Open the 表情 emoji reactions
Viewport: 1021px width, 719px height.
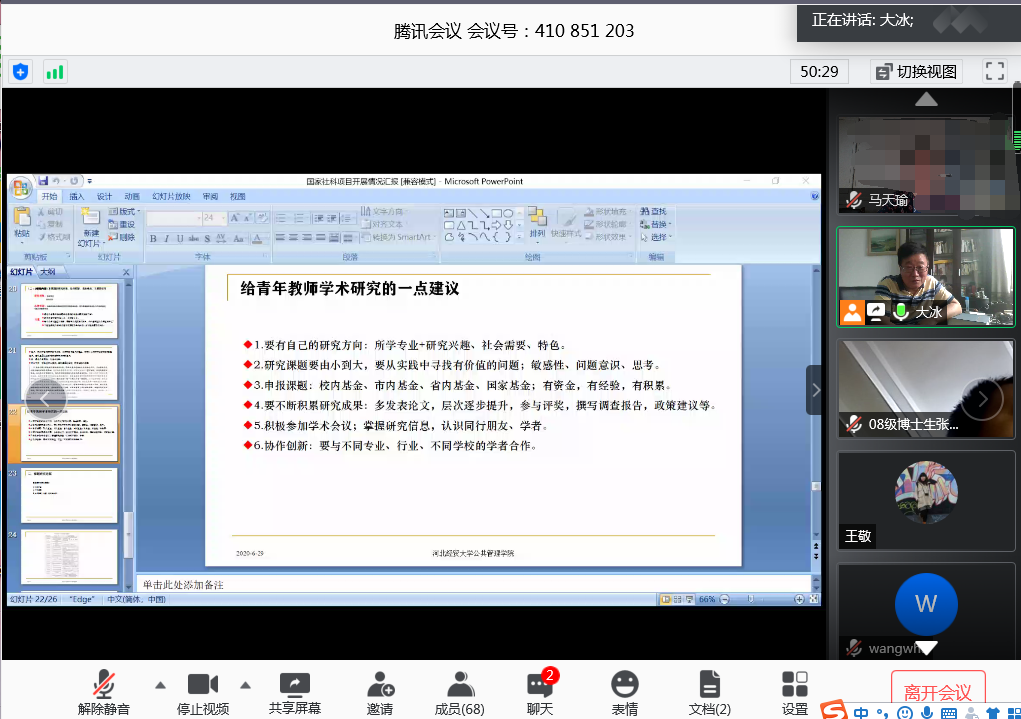[x=625, y=692]
